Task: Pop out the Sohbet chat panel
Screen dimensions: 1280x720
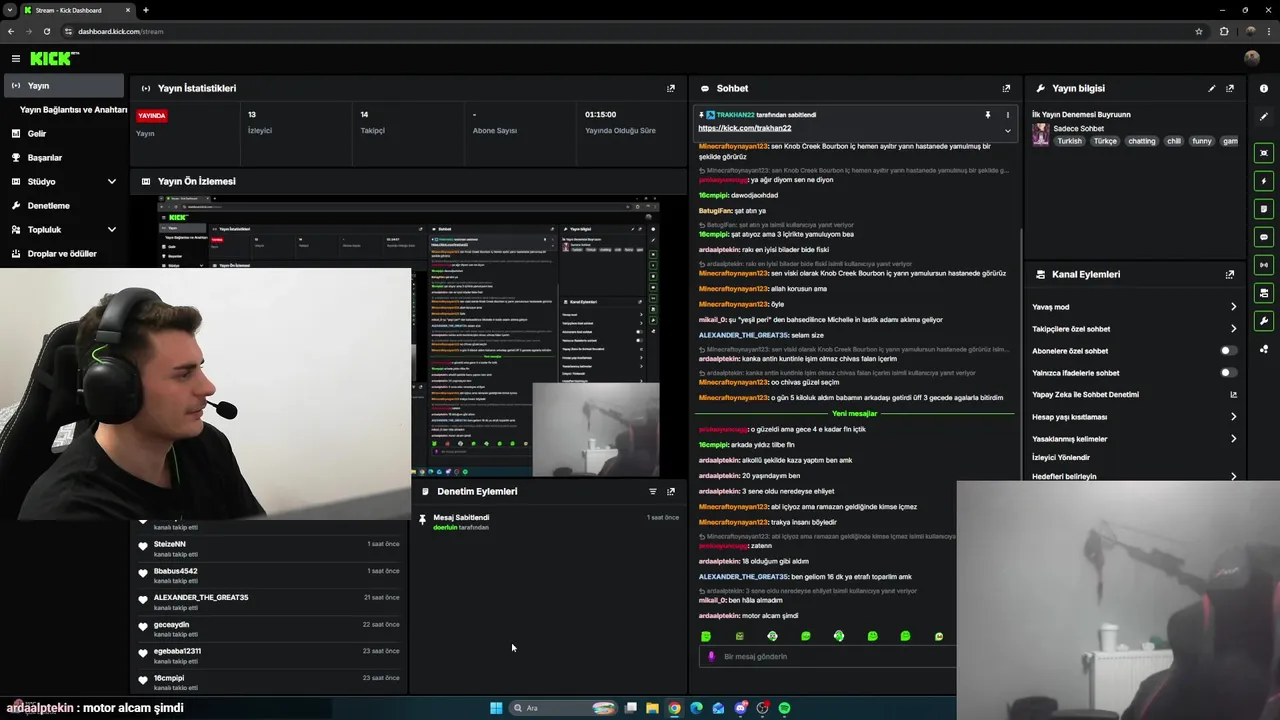Action: tap(1006, 88)
